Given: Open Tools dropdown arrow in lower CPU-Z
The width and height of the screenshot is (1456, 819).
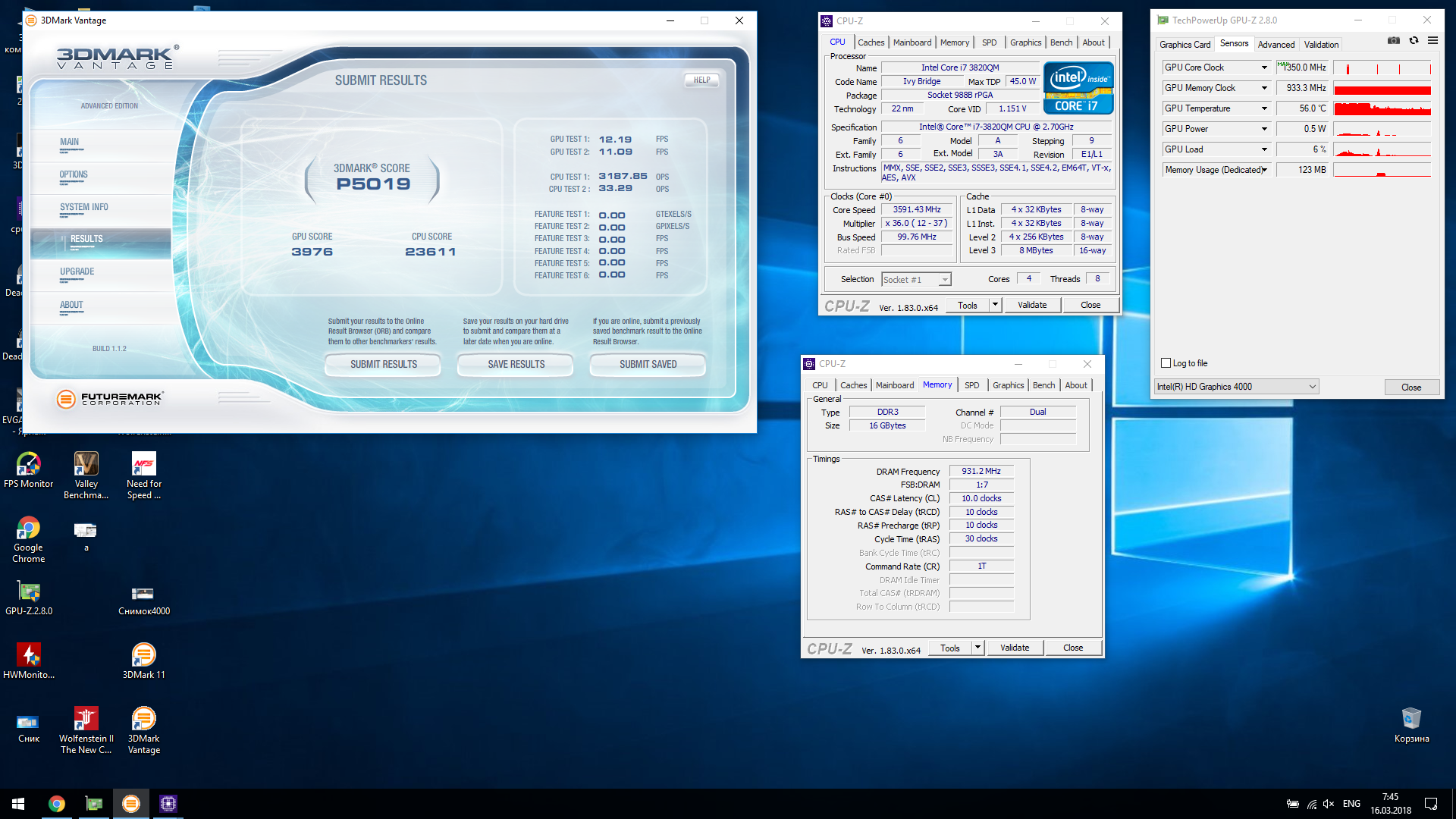Looking at the screenshot, I should point(977,648).
